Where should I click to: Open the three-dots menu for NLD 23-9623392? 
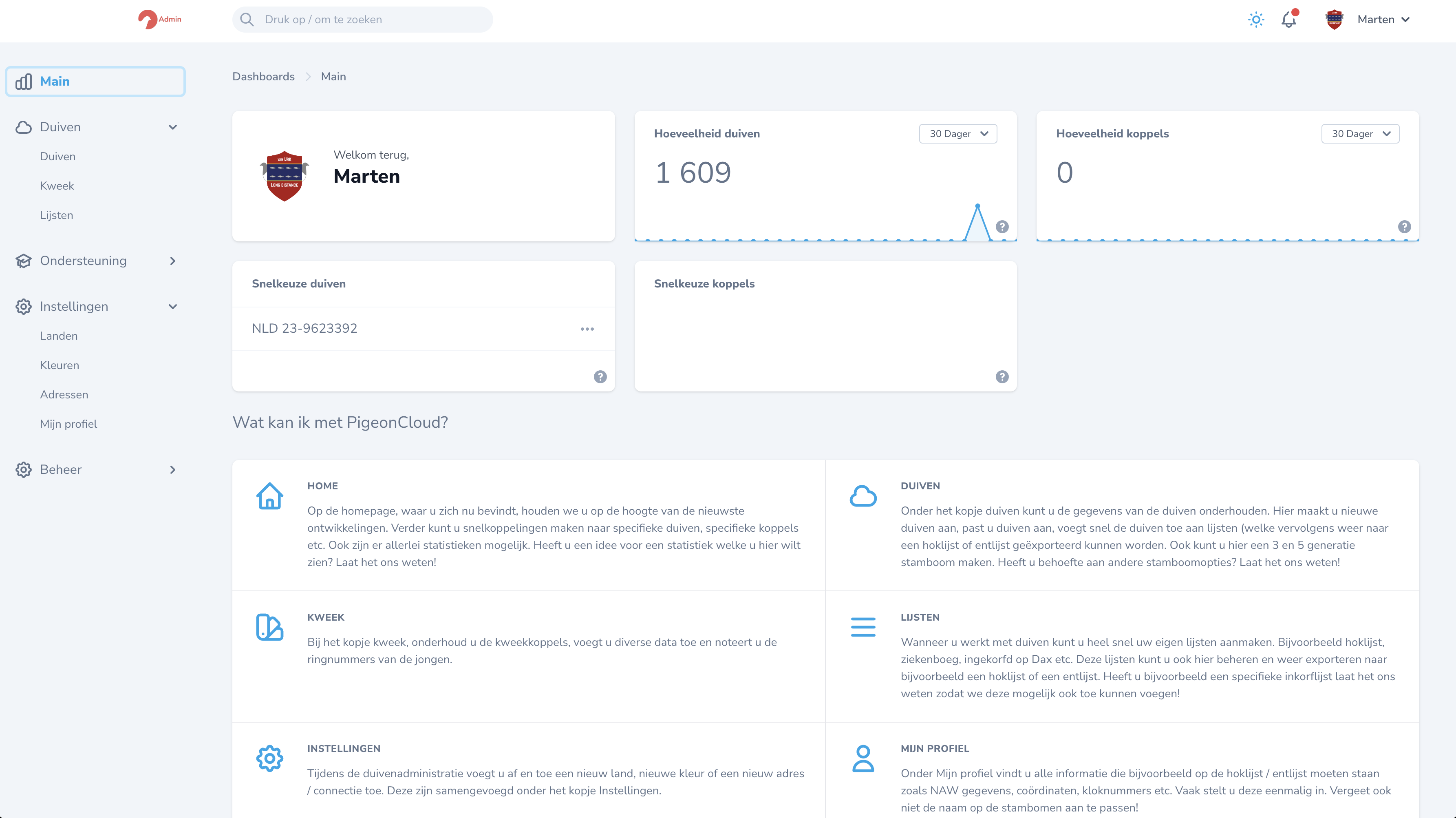[587, 329]
